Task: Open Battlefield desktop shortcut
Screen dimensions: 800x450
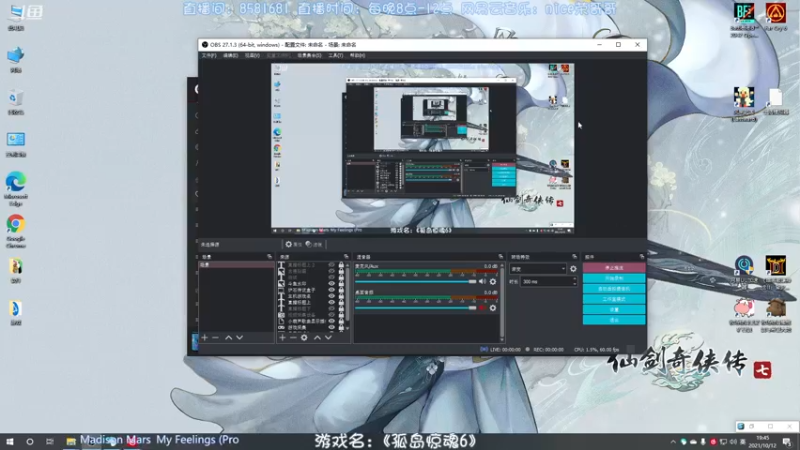Action: pyautogui.click(x=744, y=19)
